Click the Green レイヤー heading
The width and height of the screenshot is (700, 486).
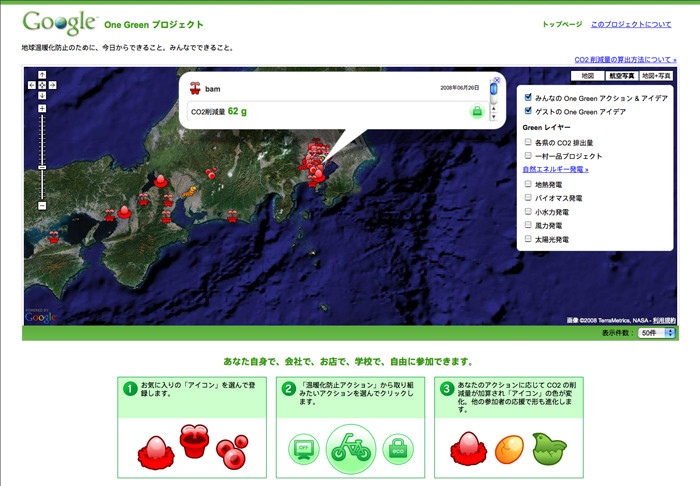point(546,127)
